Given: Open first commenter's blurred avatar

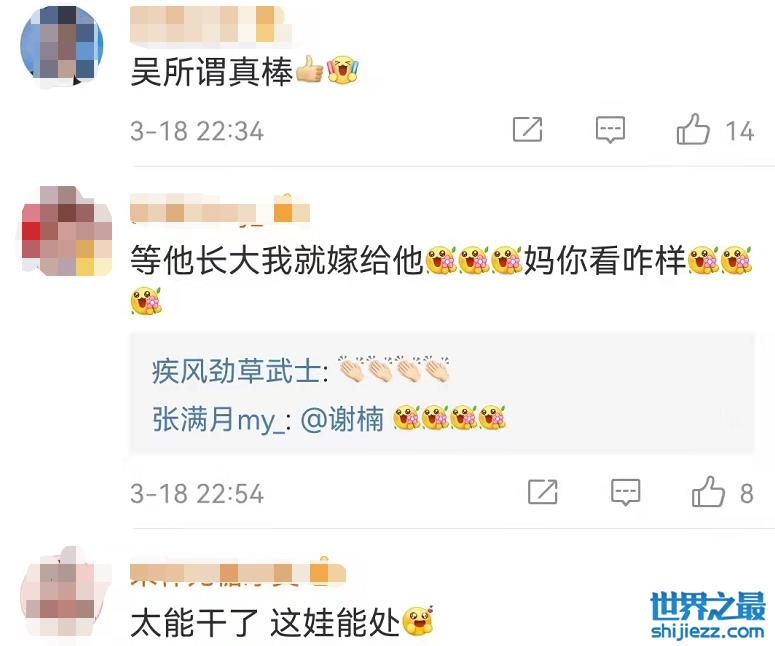Looking at the screenshot, I should pos(62,45).
